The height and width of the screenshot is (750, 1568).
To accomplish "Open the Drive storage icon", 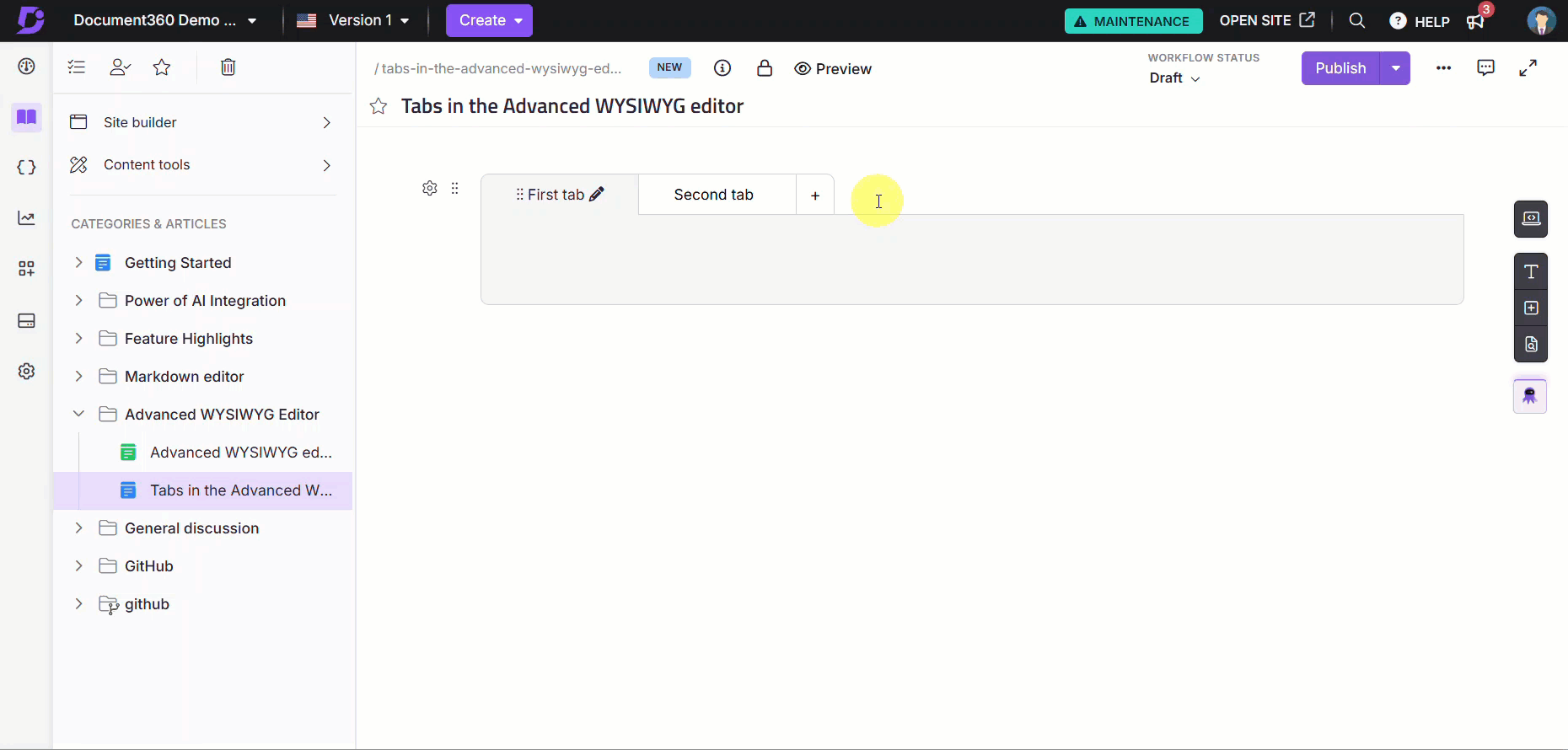I will pos(27,321).
